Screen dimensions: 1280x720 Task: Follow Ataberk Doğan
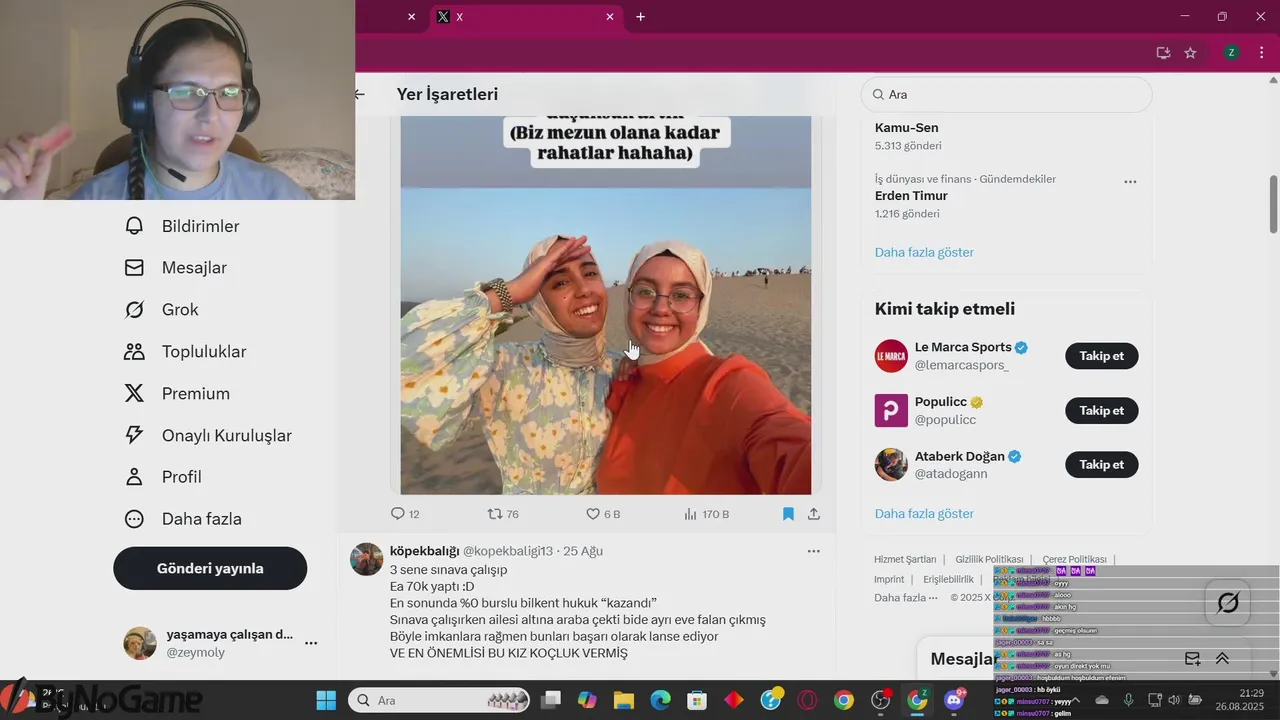point(1102,464)
